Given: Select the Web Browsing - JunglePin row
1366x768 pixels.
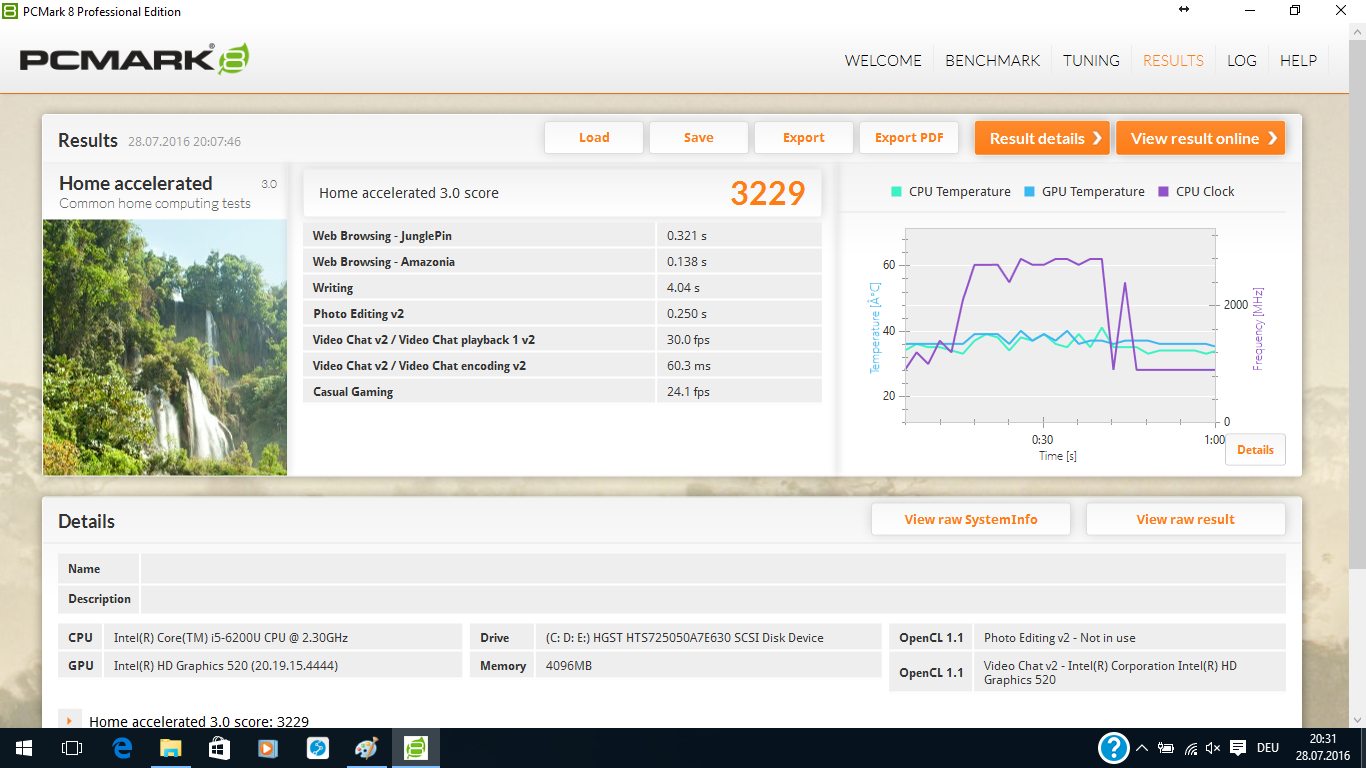Looking at the screenshot, I should 562,235.
